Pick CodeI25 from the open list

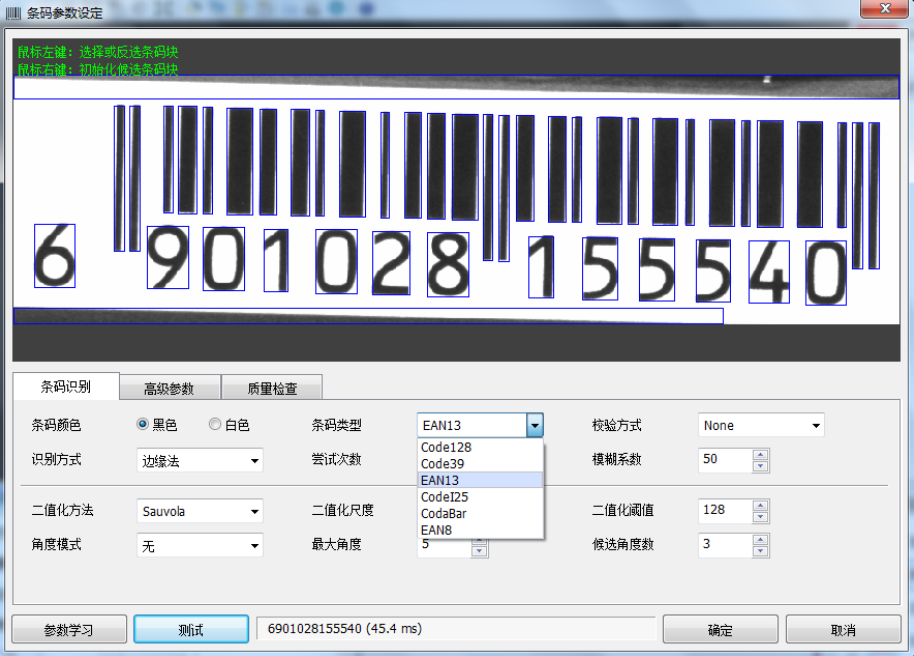(x=445, y=497)
